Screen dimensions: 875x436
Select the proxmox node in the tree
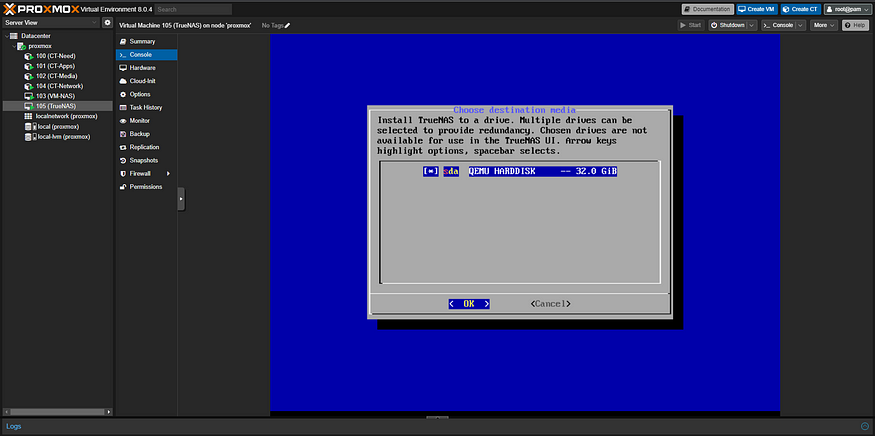40,46
